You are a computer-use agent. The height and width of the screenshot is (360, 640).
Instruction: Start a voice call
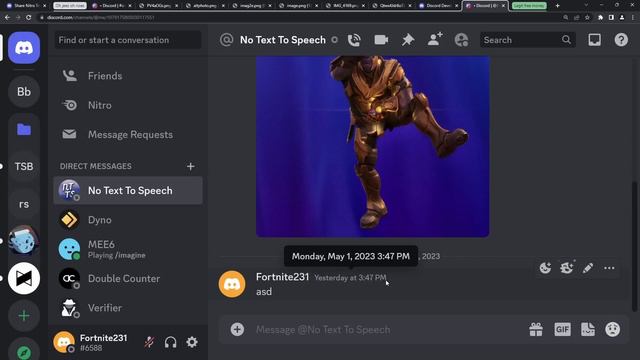(x=354, y=40)
